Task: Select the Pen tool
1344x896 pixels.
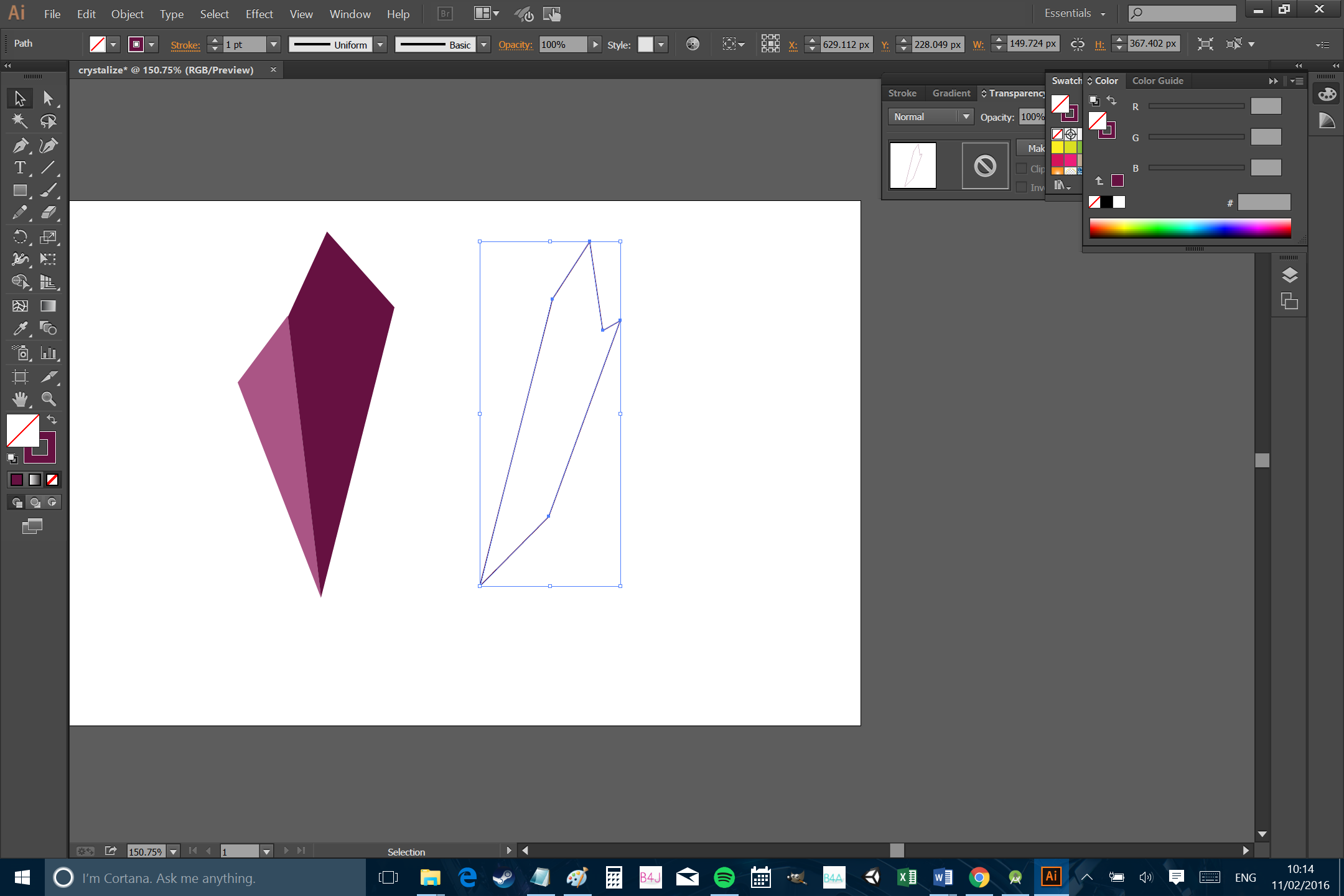Action: click(x=20, y=146)
